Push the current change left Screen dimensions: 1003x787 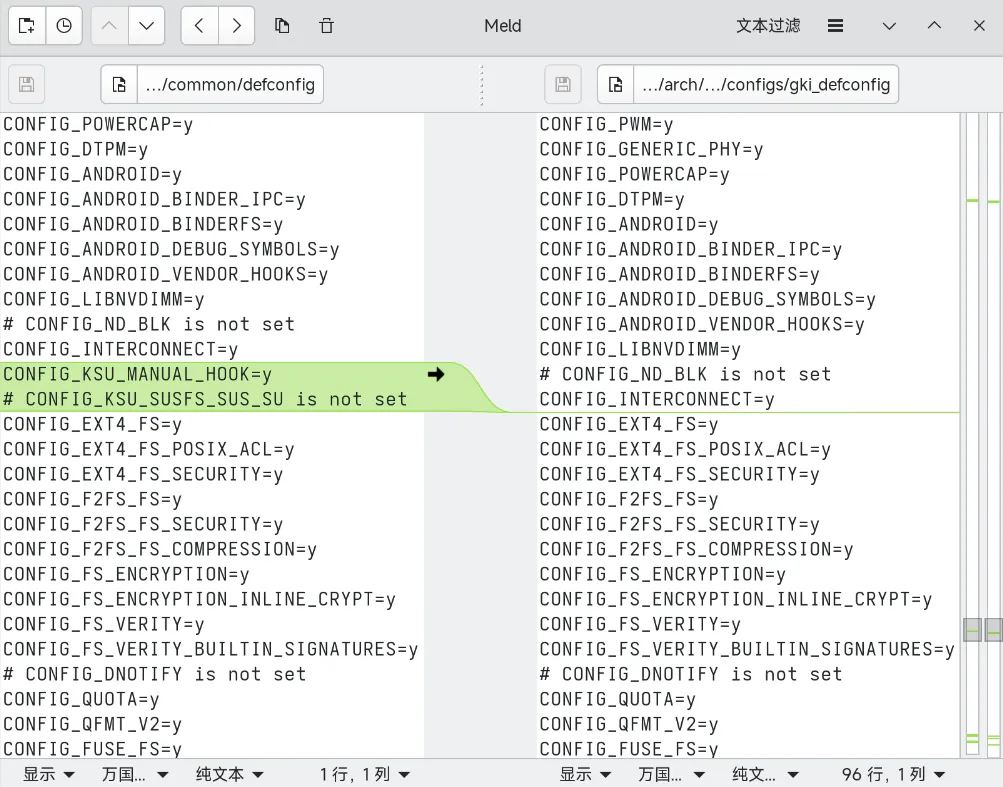tap(199, 26)
